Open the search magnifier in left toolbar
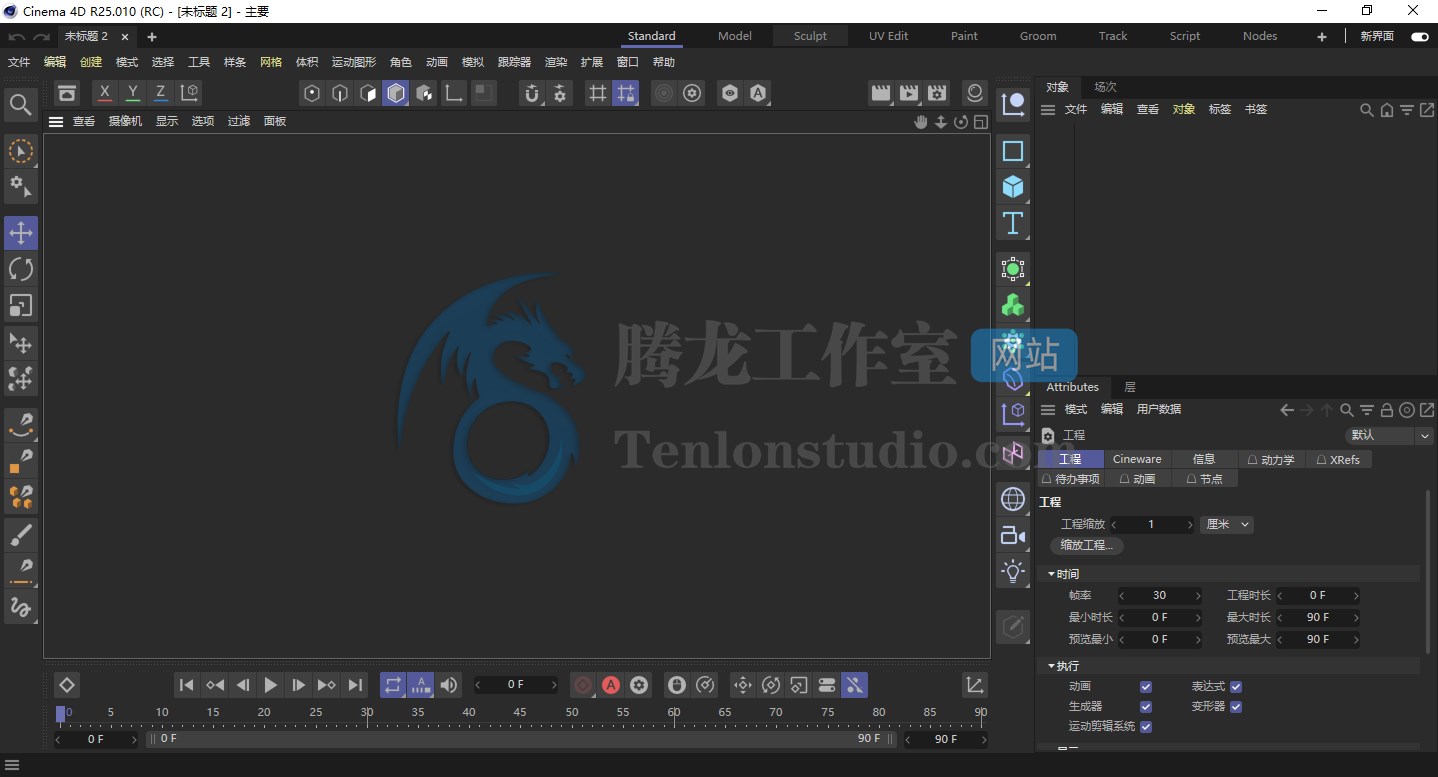This screenshot has width=1438, height=777. pos(21,105)
